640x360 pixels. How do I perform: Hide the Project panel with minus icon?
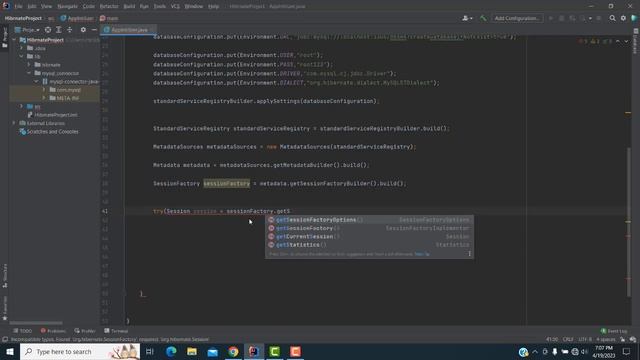pos(94,30)
